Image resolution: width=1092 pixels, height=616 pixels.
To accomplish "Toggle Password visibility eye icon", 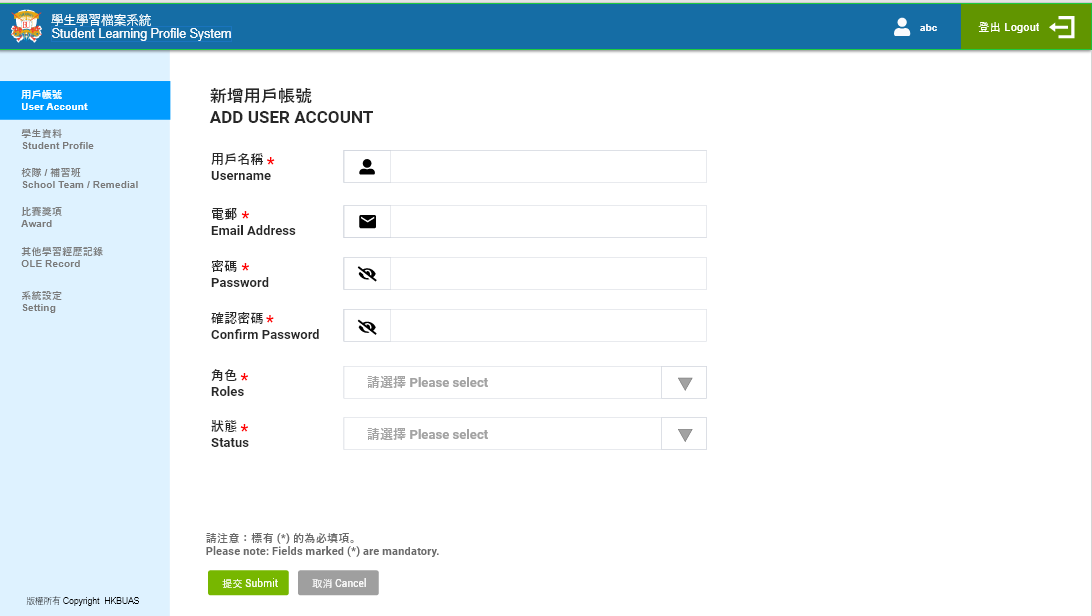I will (x=367, y=273).
